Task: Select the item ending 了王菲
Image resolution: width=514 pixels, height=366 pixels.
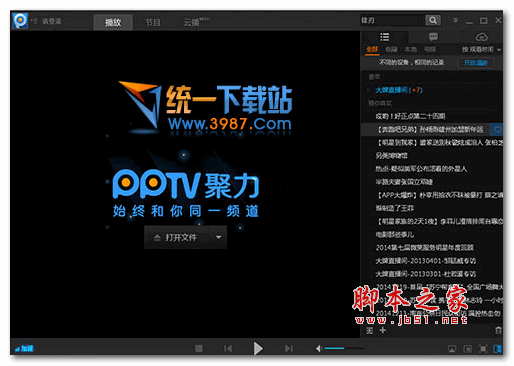Action: pos(395,208)
